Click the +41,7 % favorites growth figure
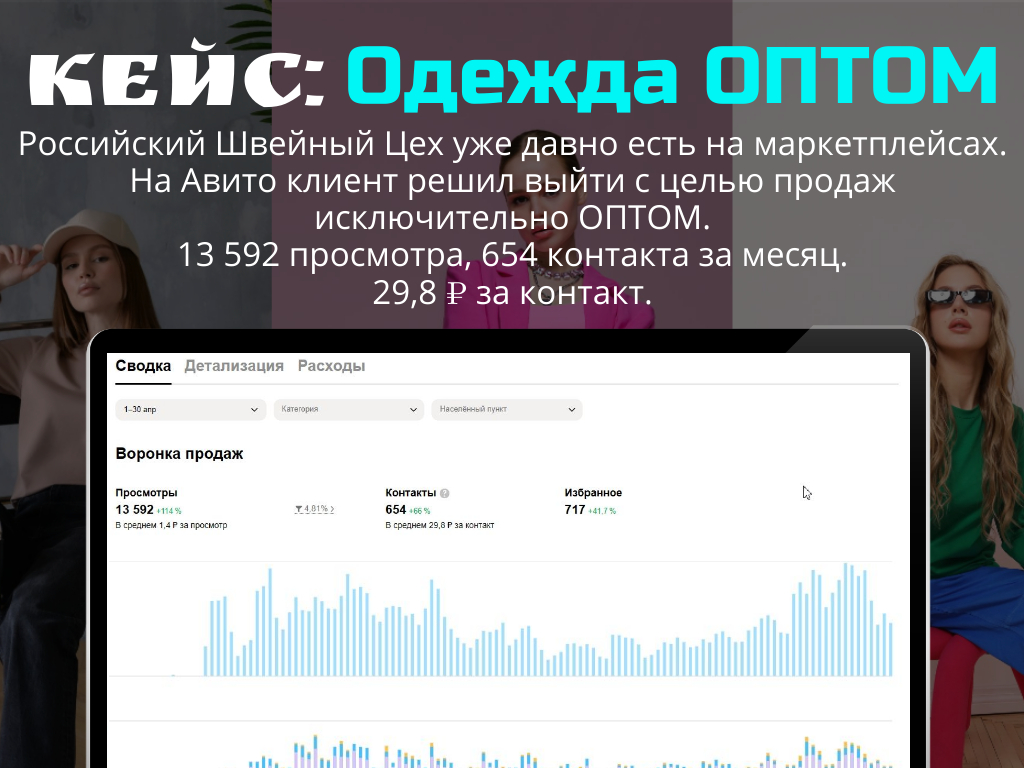Image resolution: width=1024 pixels, height=768 pixels. (x=602, y=511)
